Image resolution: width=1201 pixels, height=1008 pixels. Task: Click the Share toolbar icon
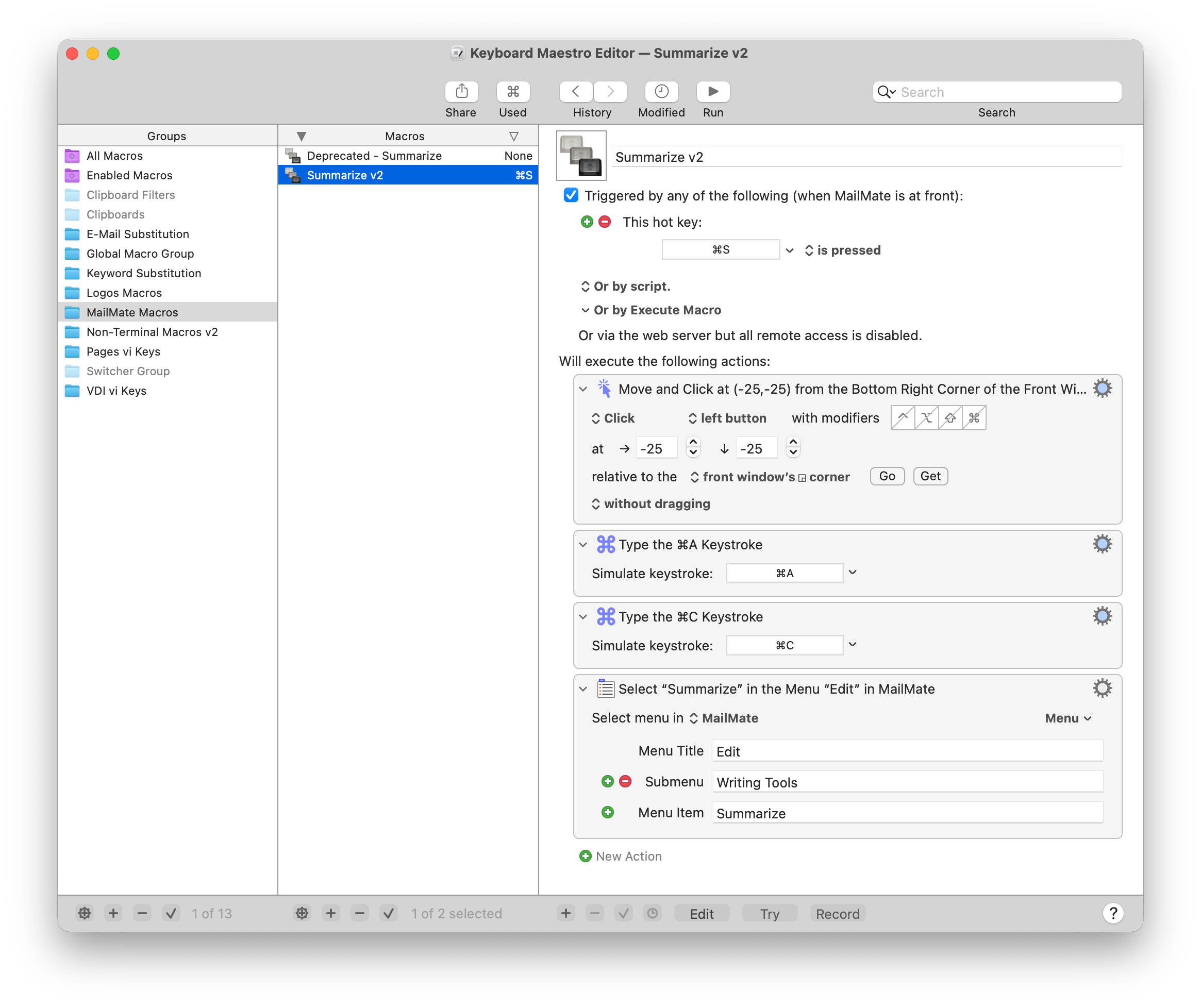pos(461,92)
